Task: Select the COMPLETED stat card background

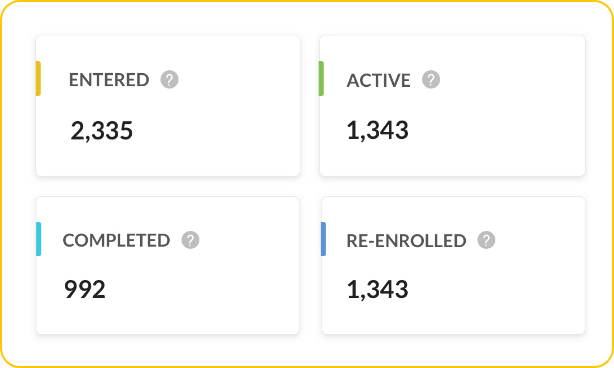Action: [168, 265]
